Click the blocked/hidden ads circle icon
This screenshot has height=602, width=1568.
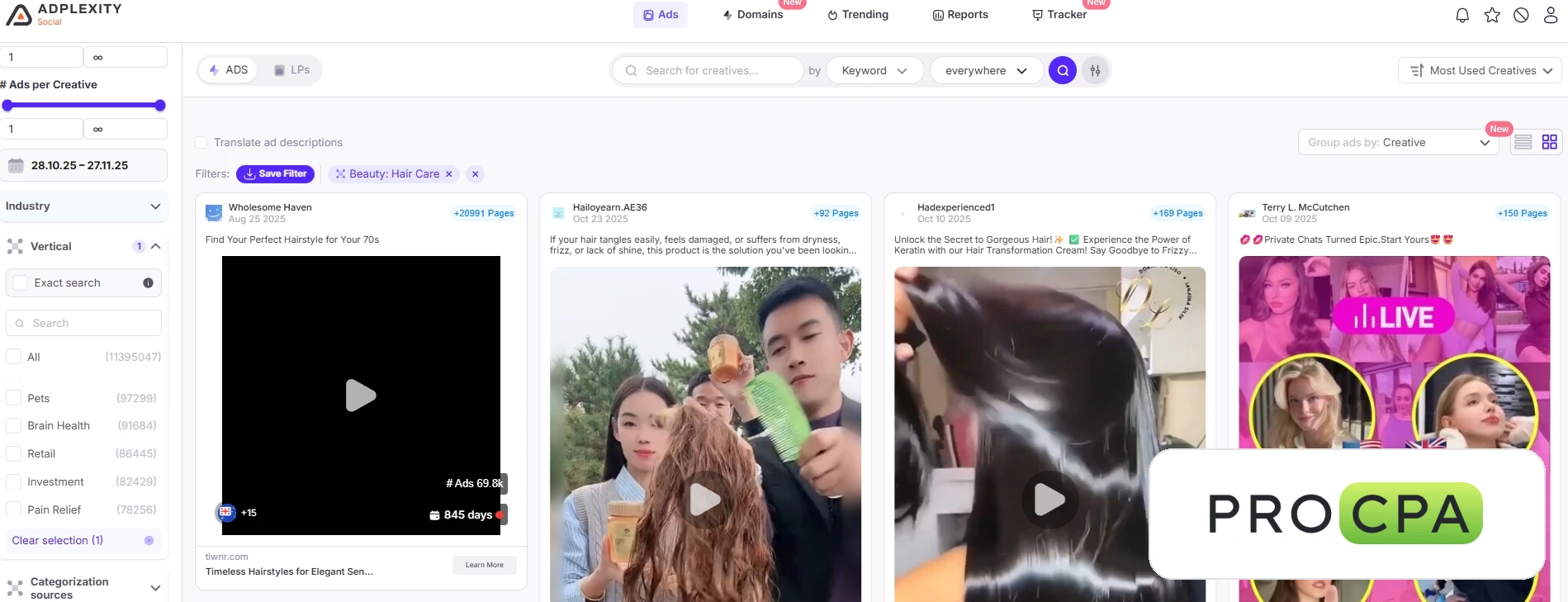tap(1521, 15)
